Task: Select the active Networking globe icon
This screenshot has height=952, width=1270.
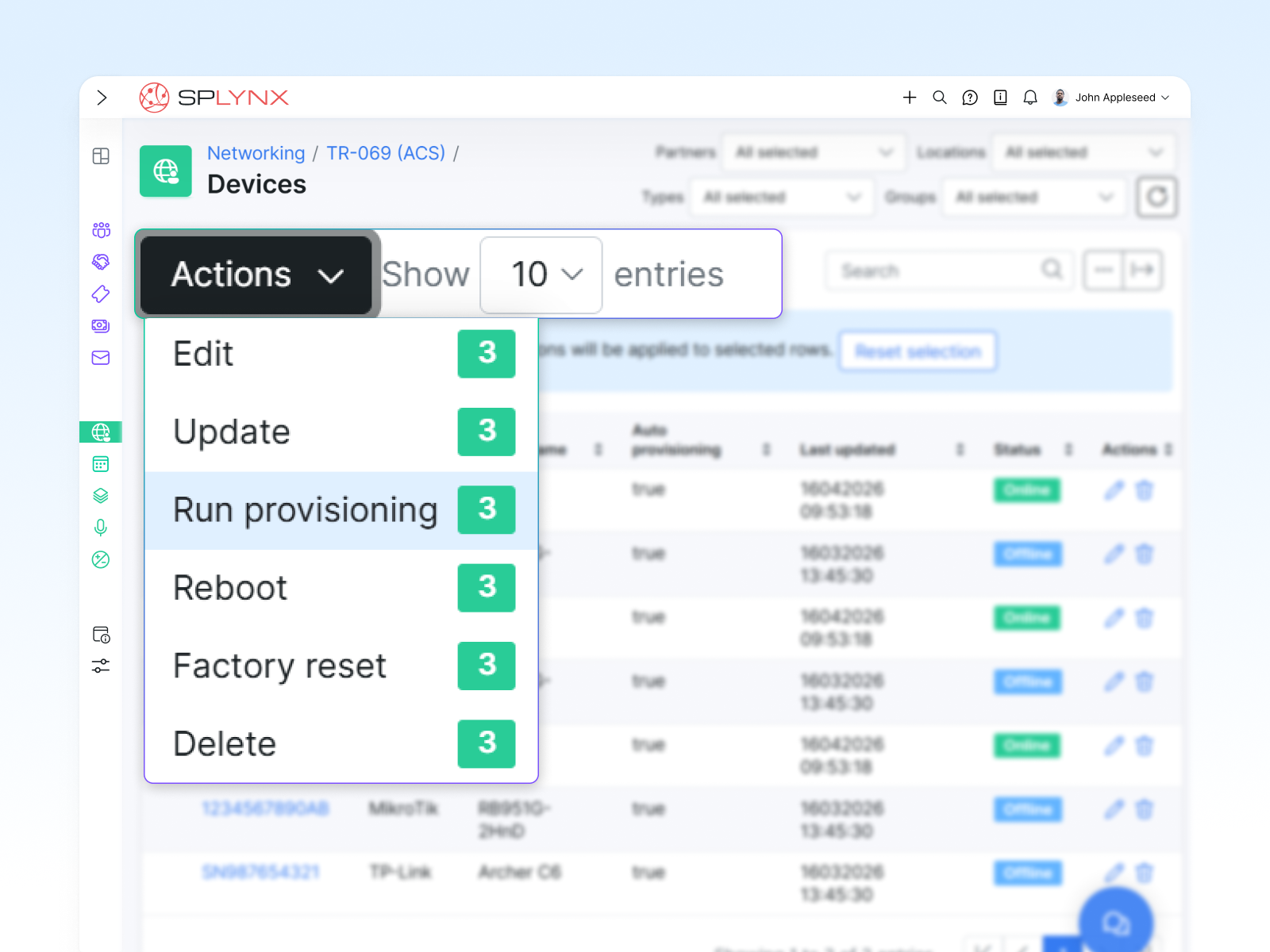Action: tap(101, 432)
